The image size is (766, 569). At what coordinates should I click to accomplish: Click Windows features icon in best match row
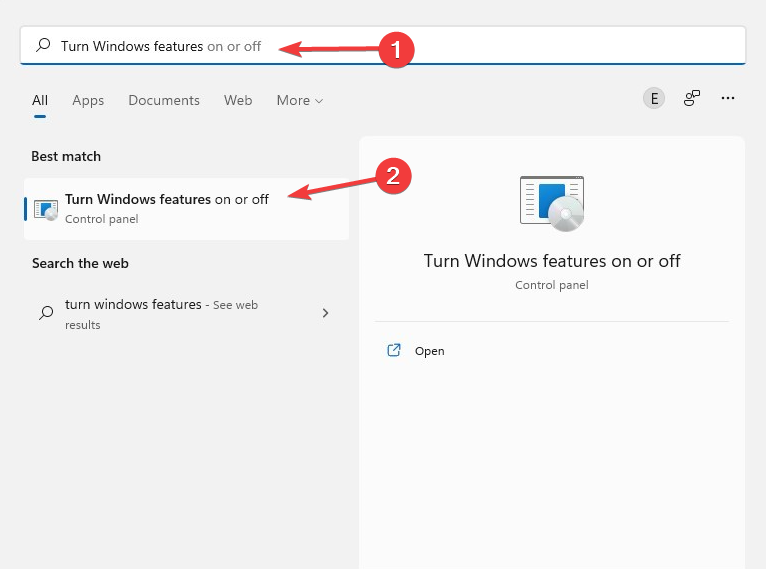pyautogui.click(x=46, y=210)
